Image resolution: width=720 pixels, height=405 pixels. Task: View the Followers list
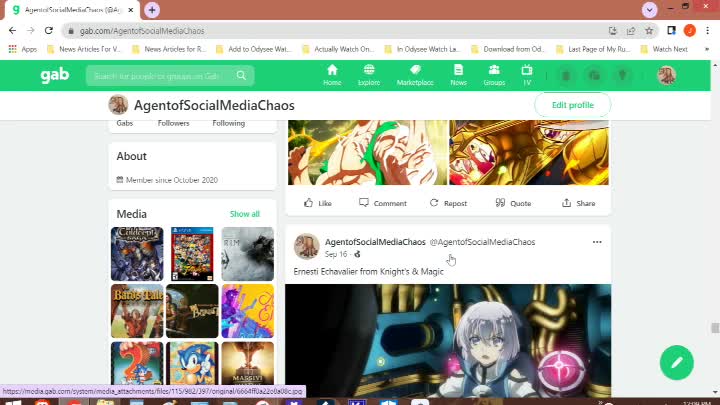point(173,123)
